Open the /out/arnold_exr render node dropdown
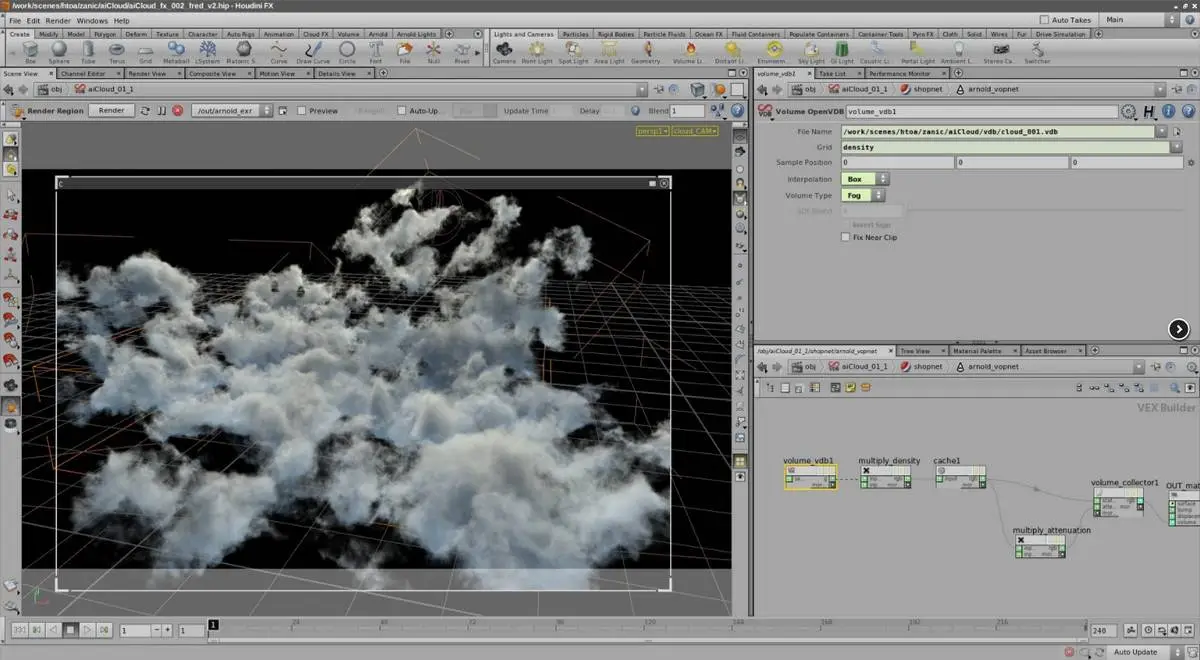 pyautogui.click(x=233, y=111)
